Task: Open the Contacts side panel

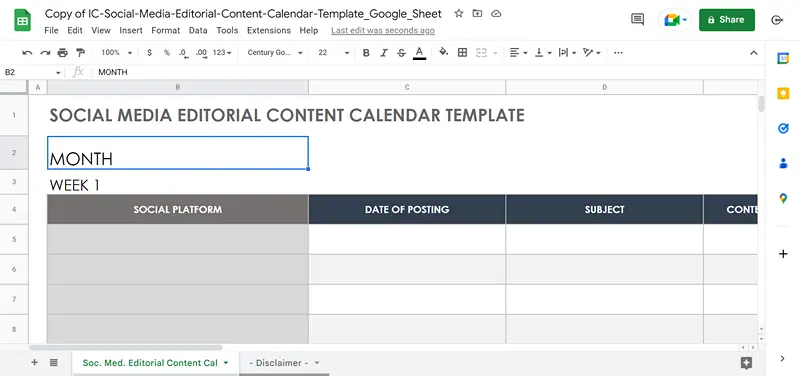Action: pos(783,163)
